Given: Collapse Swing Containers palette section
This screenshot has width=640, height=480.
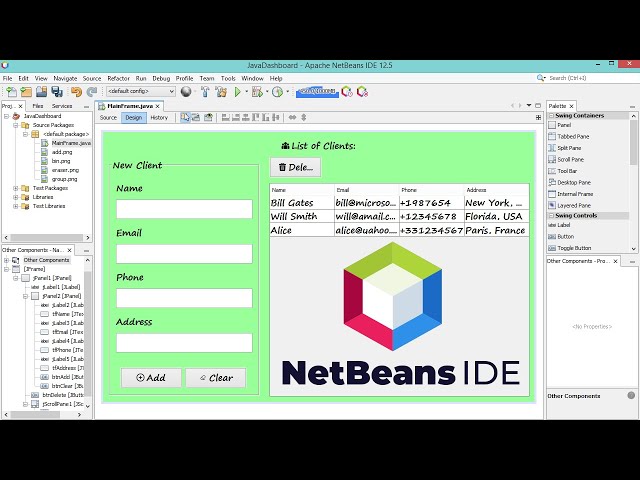Looking at the screenshot, I should tap(551, 116).
